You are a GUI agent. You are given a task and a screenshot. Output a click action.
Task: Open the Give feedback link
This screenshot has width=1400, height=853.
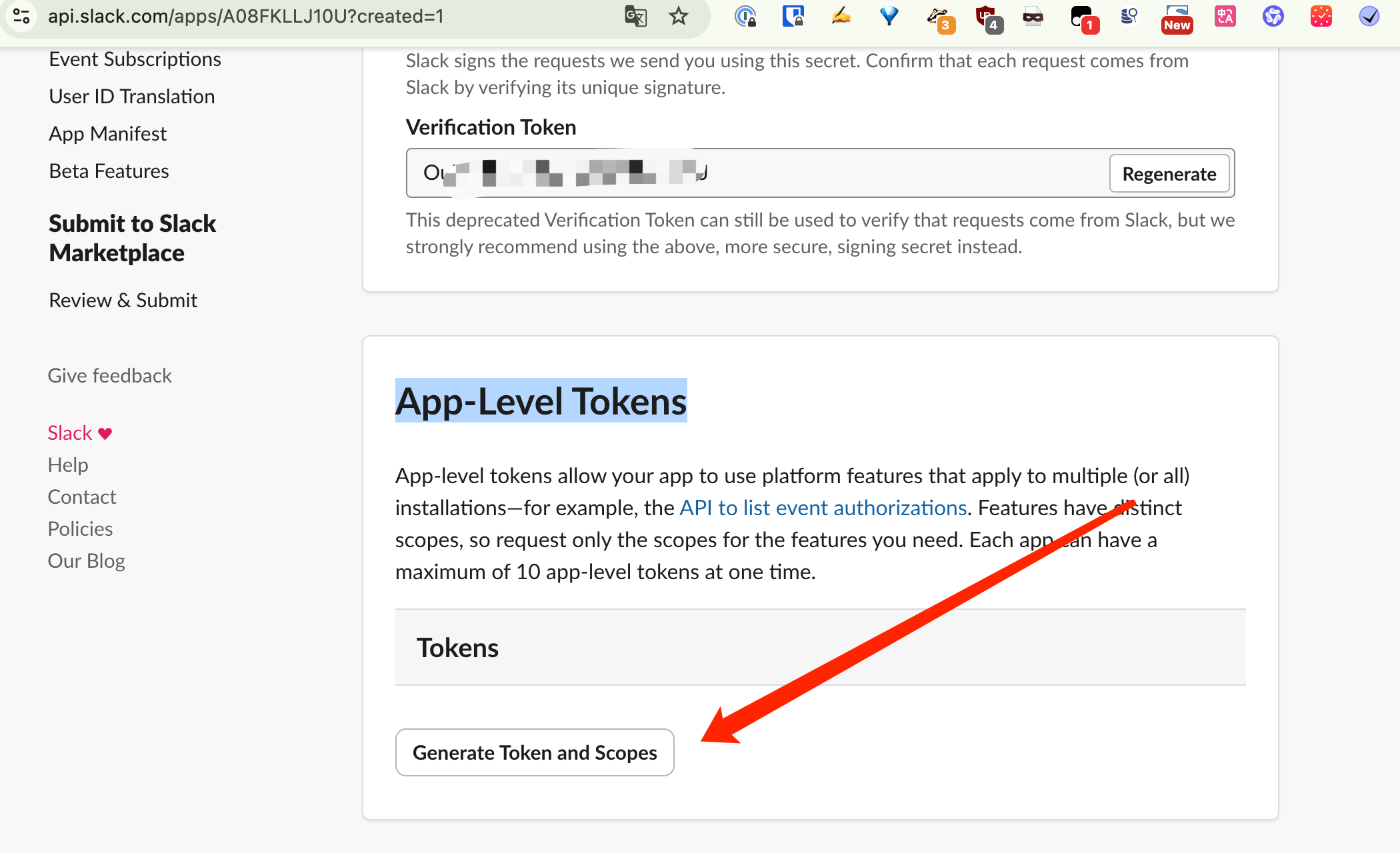coord(109,375)
